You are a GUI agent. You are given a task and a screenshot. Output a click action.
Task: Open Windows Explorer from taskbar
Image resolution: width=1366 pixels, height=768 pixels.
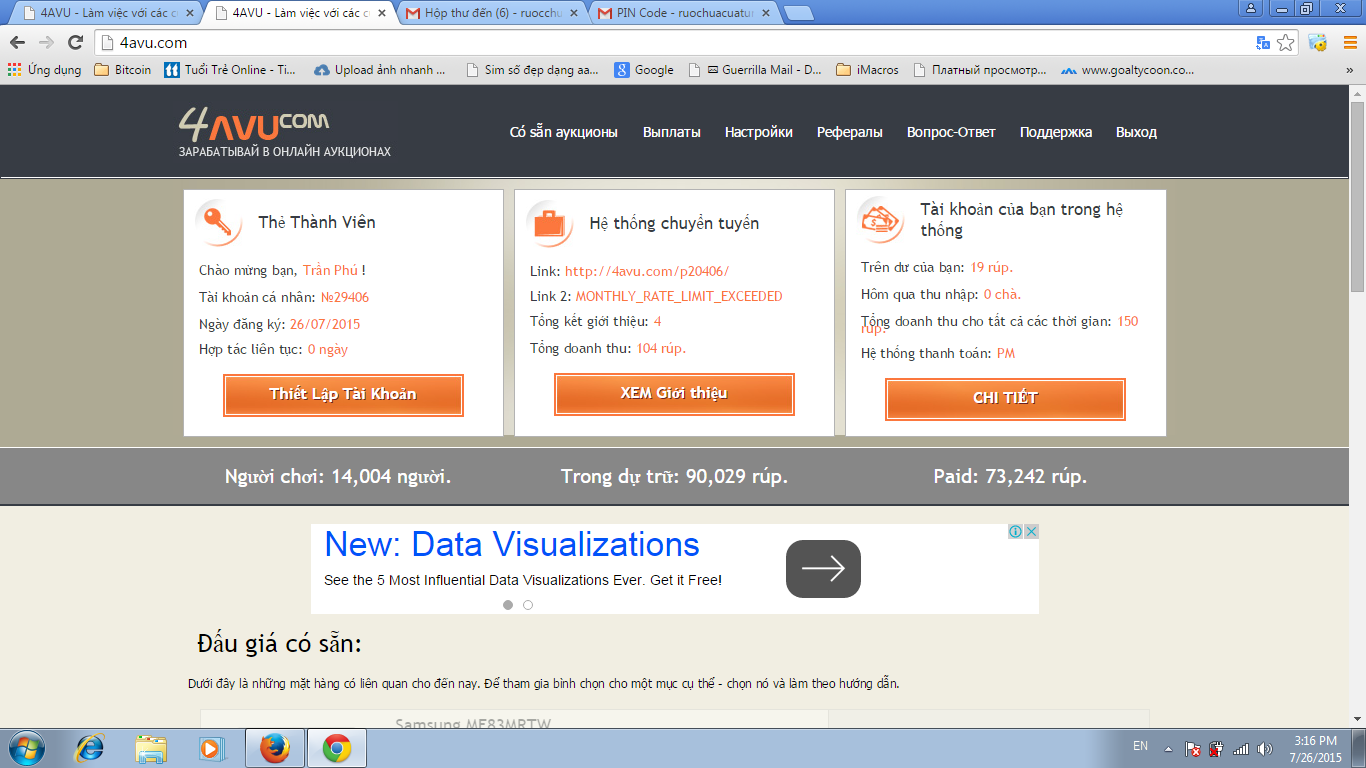[152, 748]
